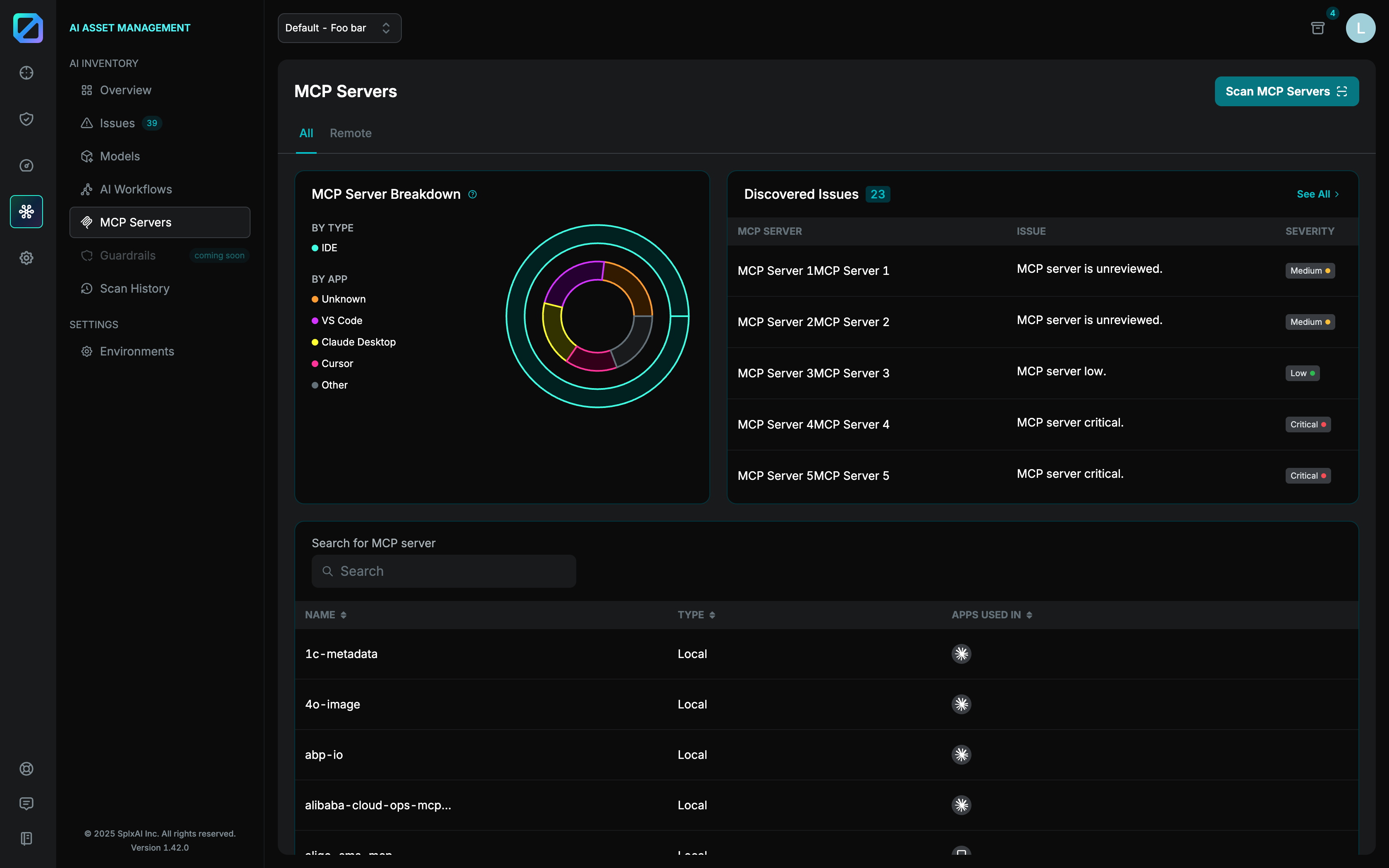The image size is (1389, 868).
Task: Open the help lifebuoy icon
Action: [x=26, y=769]
